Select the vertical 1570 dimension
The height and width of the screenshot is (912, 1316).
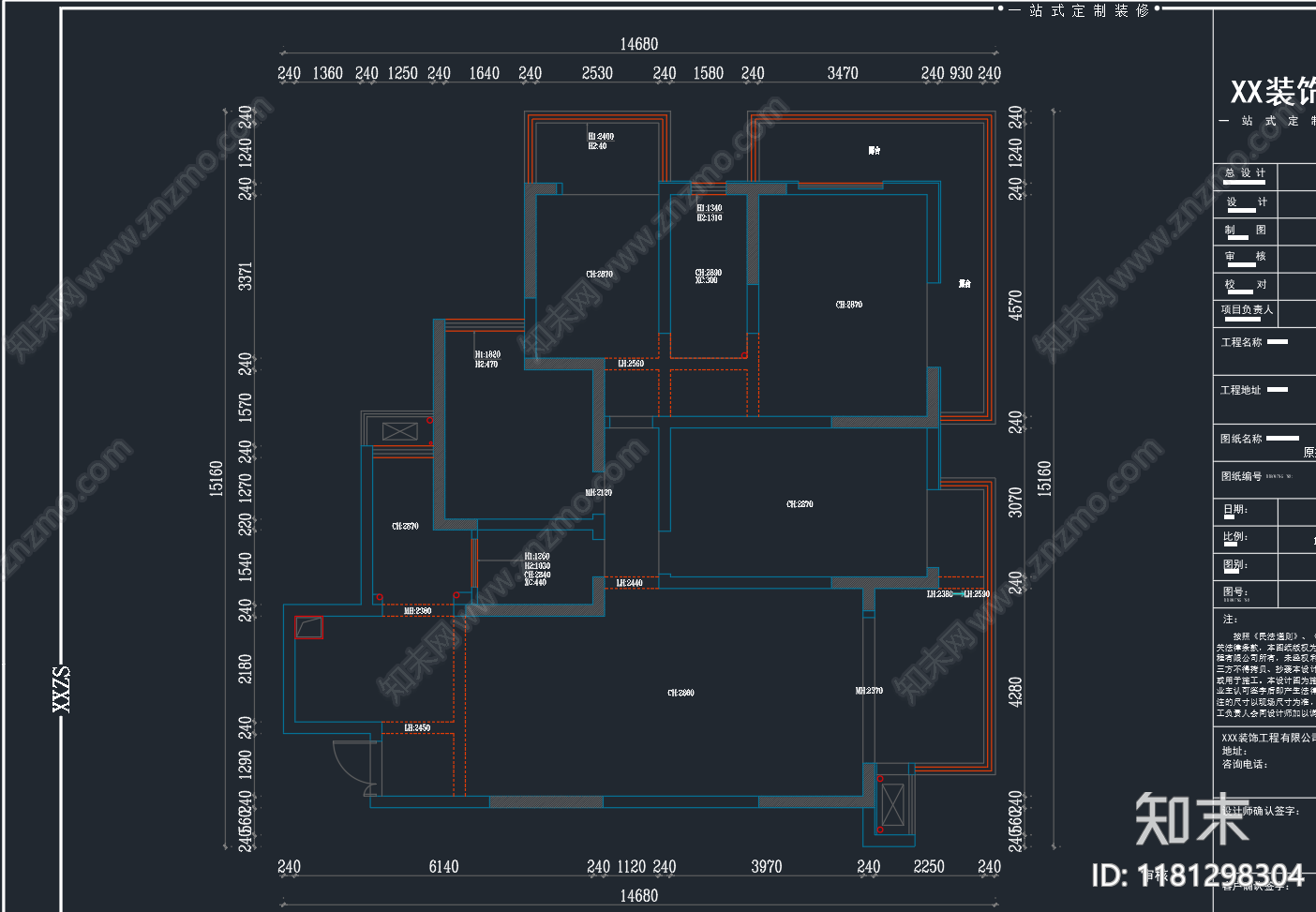click(246, 408)
